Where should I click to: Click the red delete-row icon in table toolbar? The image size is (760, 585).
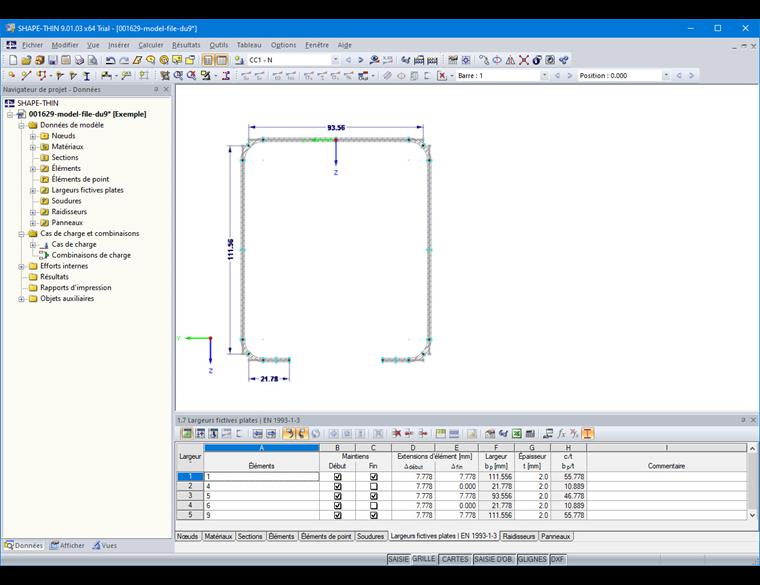pyautogui.click(x=396, y=434)
